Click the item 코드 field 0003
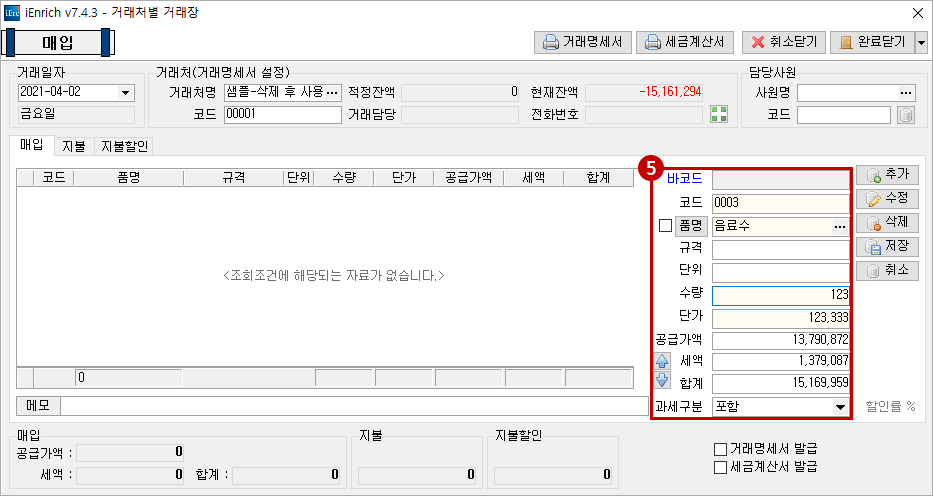 781,203
